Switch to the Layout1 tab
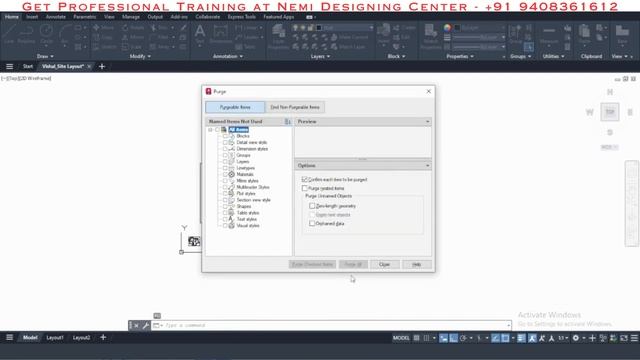This screenshot has height=360, width=640. click(x=55, y=338)
